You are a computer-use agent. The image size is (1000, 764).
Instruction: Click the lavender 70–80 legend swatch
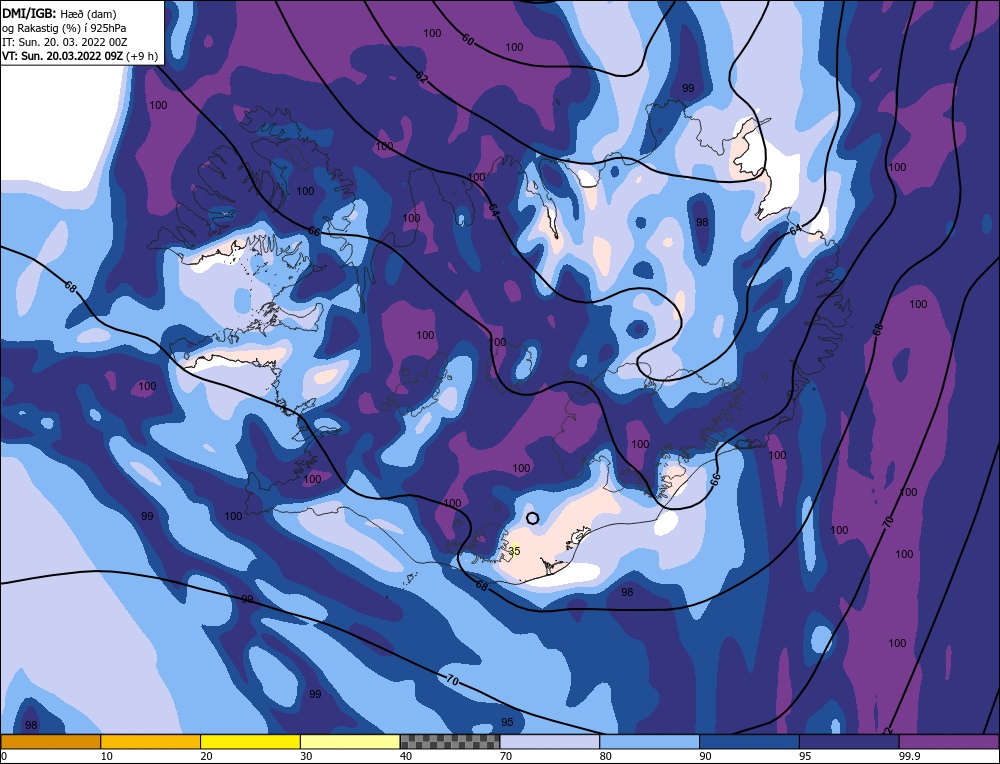coord(550,741)
